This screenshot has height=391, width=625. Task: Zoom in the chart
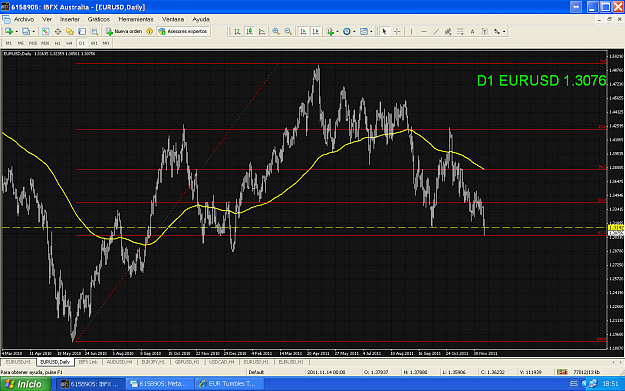(x=275, y=31)
